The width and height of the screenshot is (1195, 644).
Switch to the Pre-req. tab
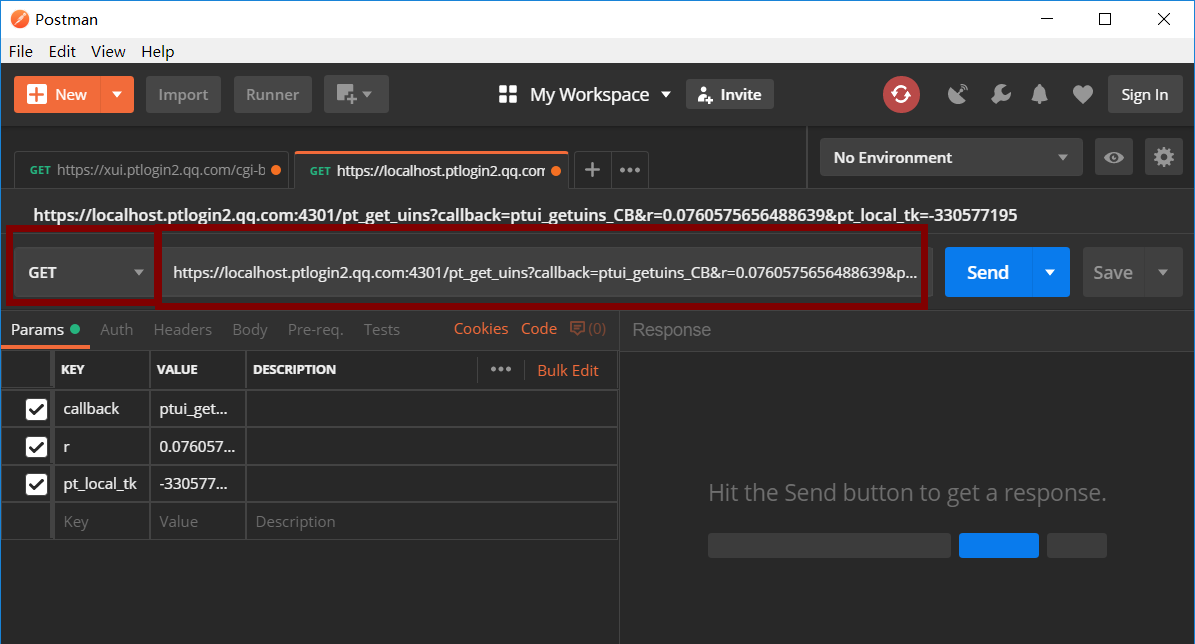tap(316, 329)
